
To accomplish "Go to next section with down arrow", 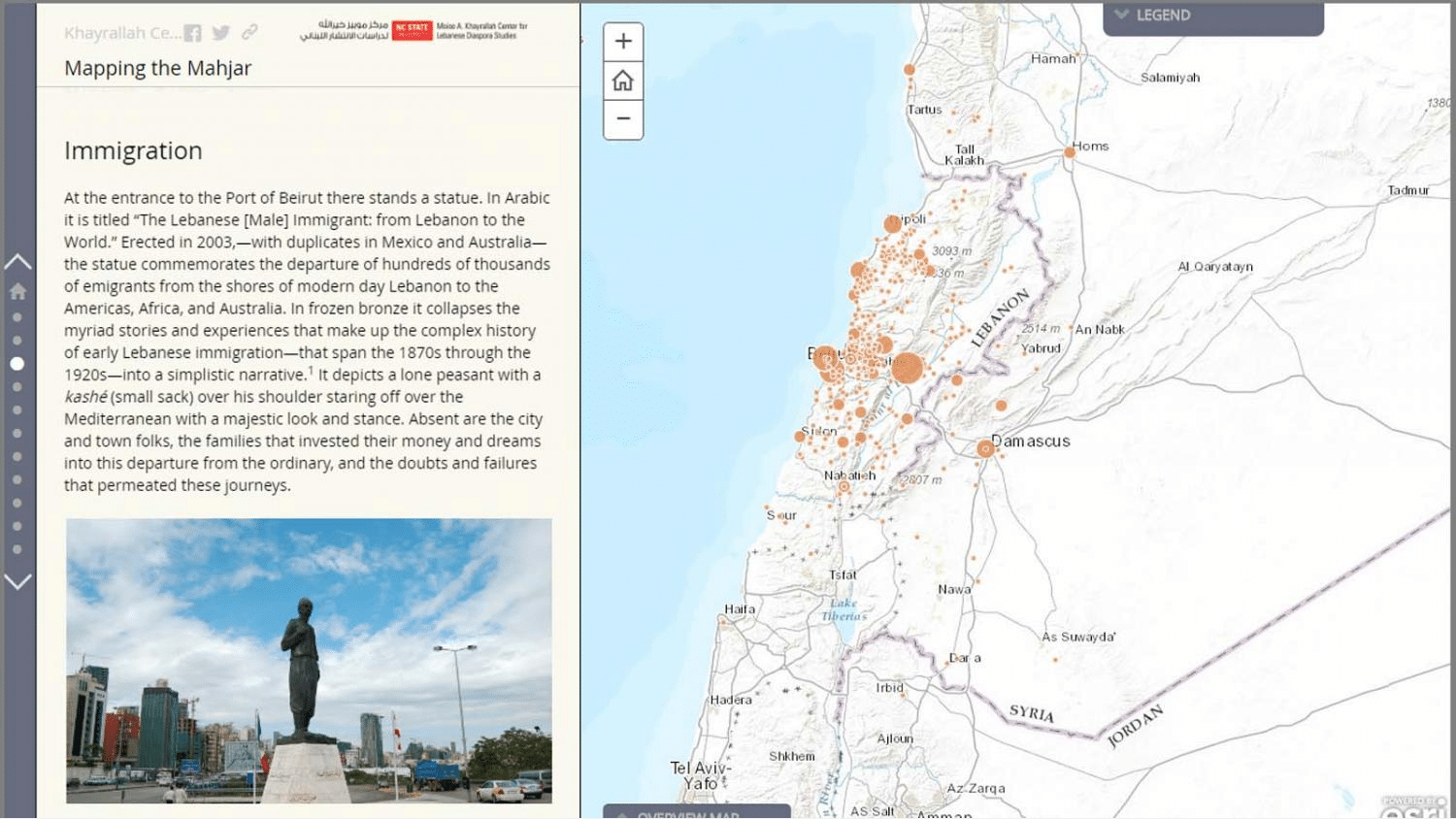I will click(17, 581).
